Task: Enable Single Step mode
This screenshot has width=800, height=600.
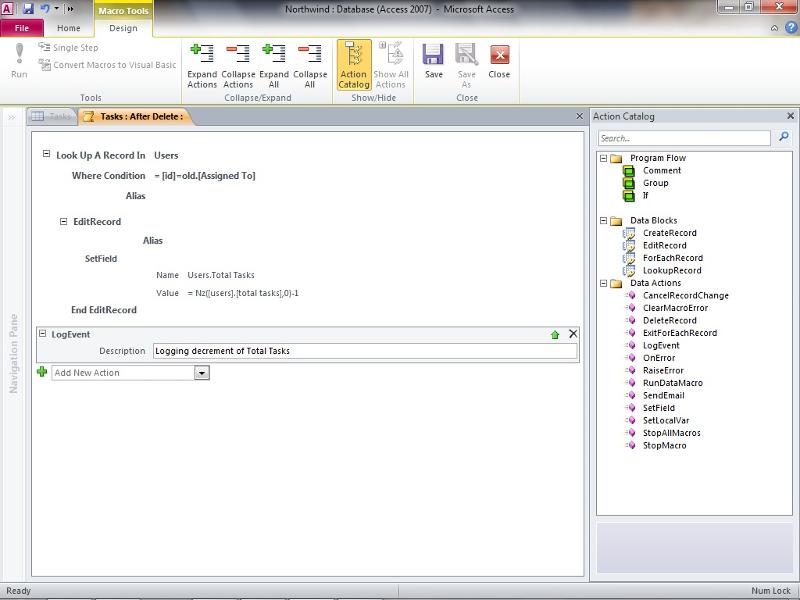Action: pos(68,47)
